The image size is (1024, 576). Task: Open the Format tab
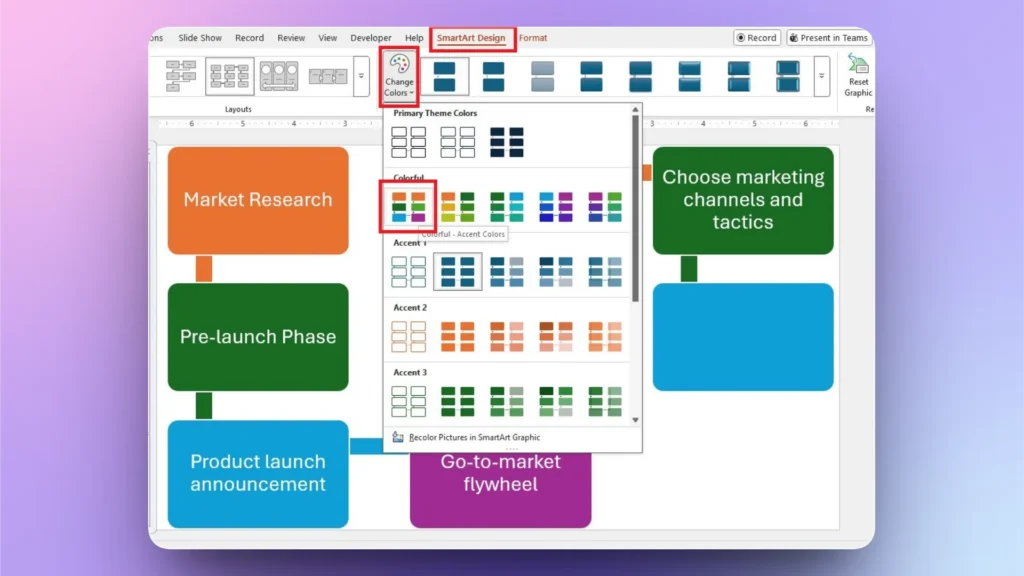tap(532, 38)
